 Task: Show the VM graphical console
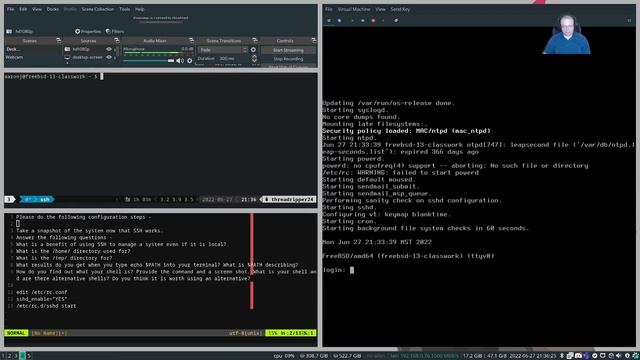click(x=329, y=20)
